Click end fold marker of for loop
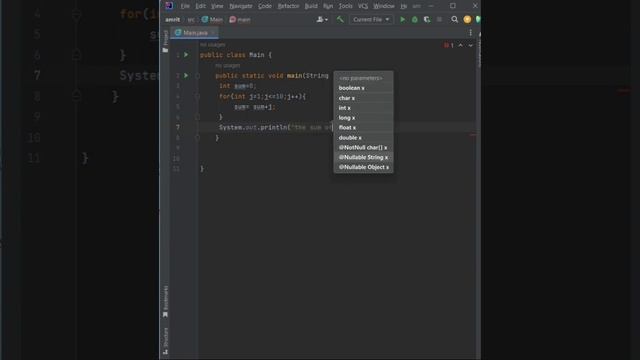This screenshot has width=640, height=360. (x=198, y=117)
